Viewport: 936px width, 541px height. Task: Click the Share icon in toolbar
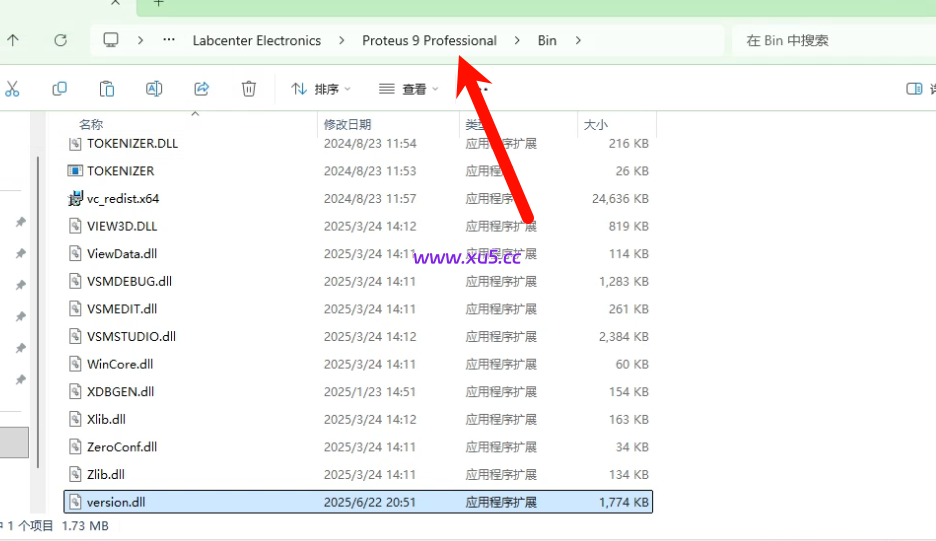click(x=201, y=89)
